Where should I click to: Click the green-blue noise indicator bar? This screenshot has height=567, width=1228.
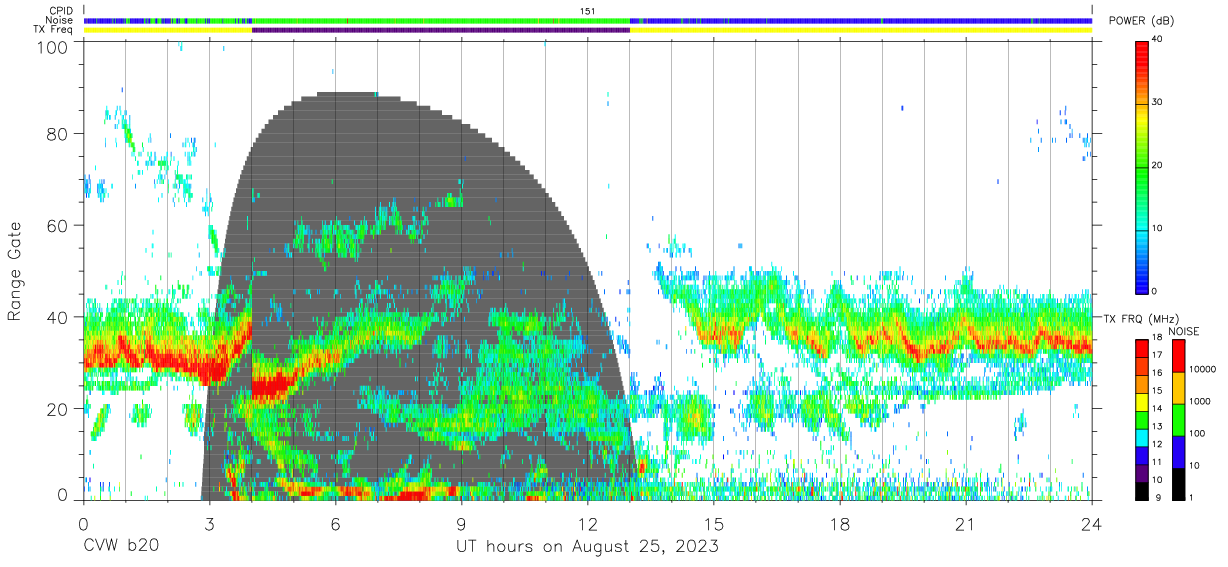pos(588,20)
